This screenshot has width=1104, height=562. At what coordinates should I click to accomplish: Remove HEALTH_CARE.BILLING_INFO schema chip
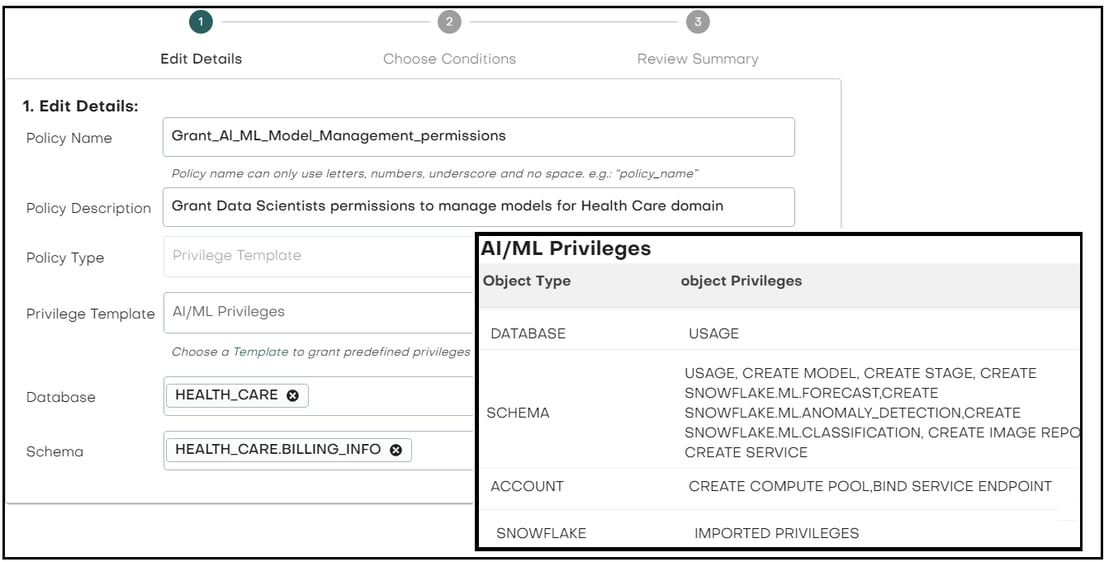396,450
